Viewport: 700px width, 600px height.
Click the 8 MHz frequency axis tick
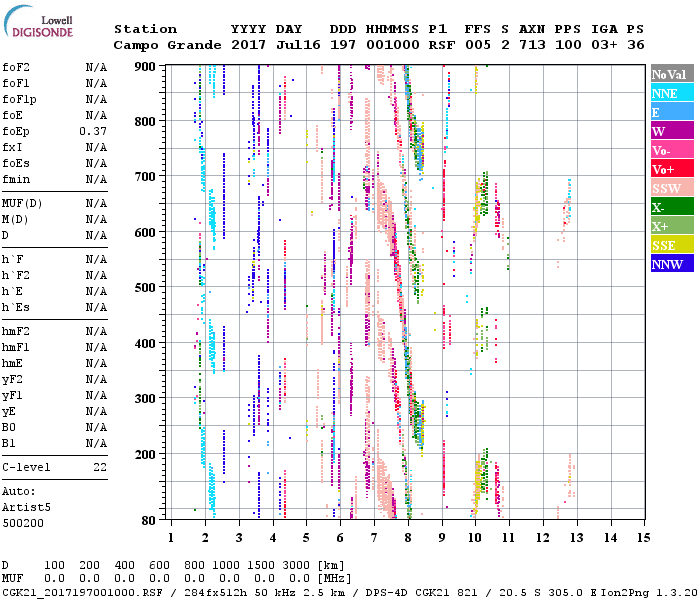coord(408,538)
